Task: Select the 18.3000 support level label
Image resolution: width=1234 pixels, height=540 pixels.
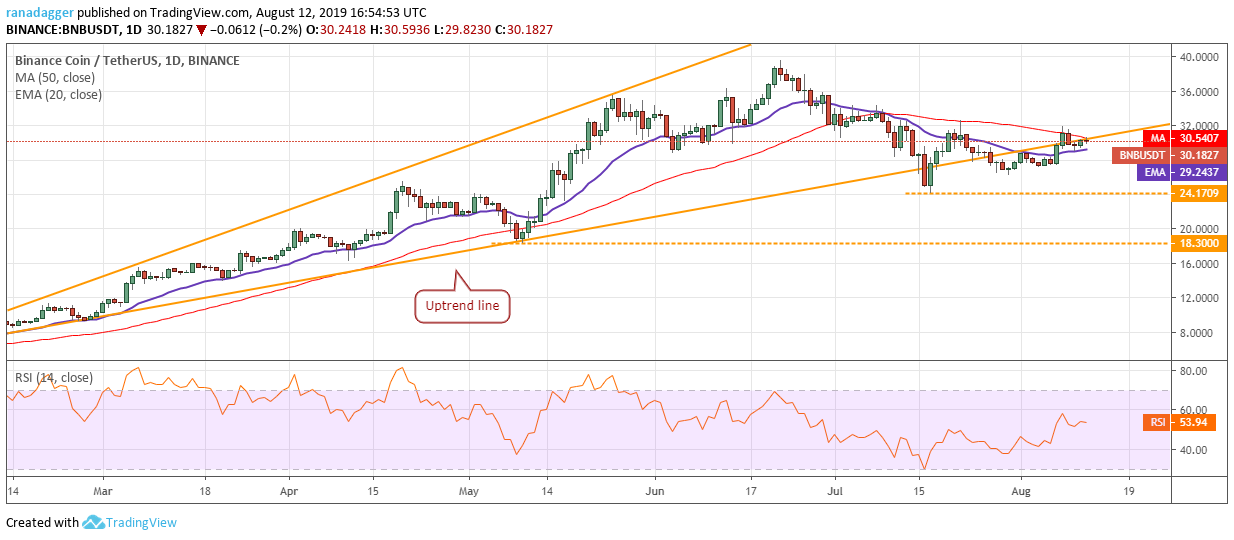Action: click(x=1198, y=243)
